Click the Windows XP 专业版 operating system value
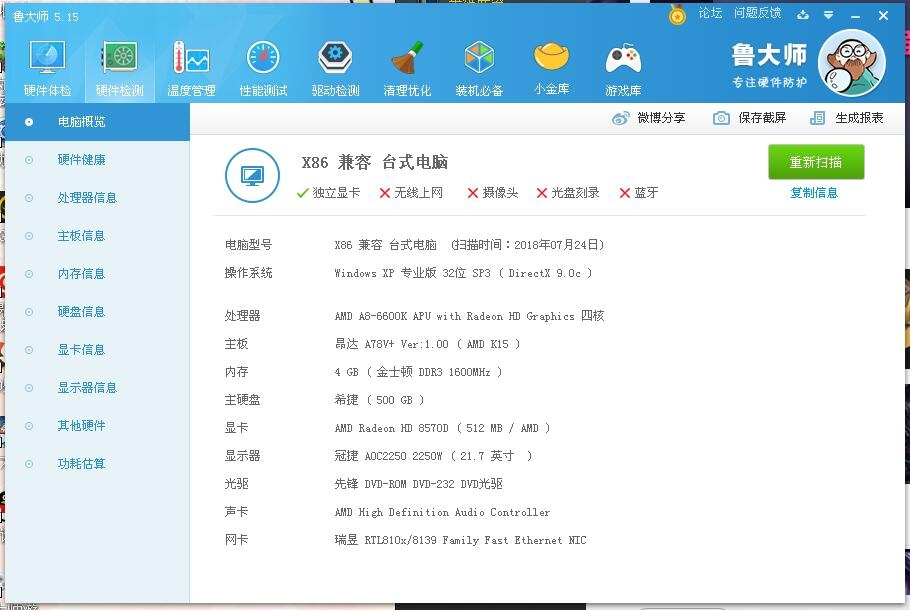 click(463, 273)
